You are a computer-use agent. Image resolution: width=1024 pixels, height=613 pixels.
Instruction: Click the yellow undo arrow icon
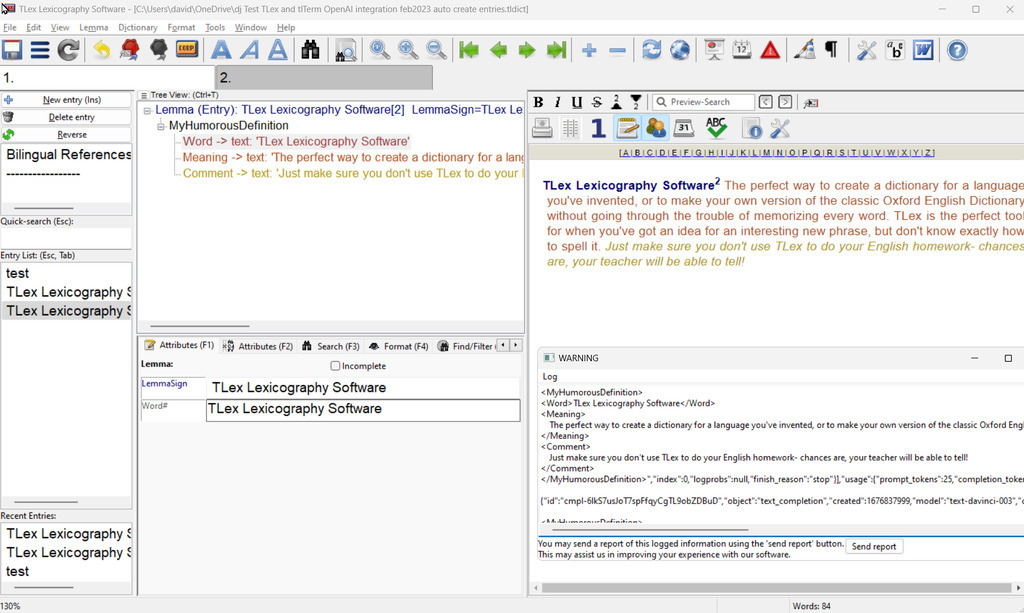[x=102, y=50]
